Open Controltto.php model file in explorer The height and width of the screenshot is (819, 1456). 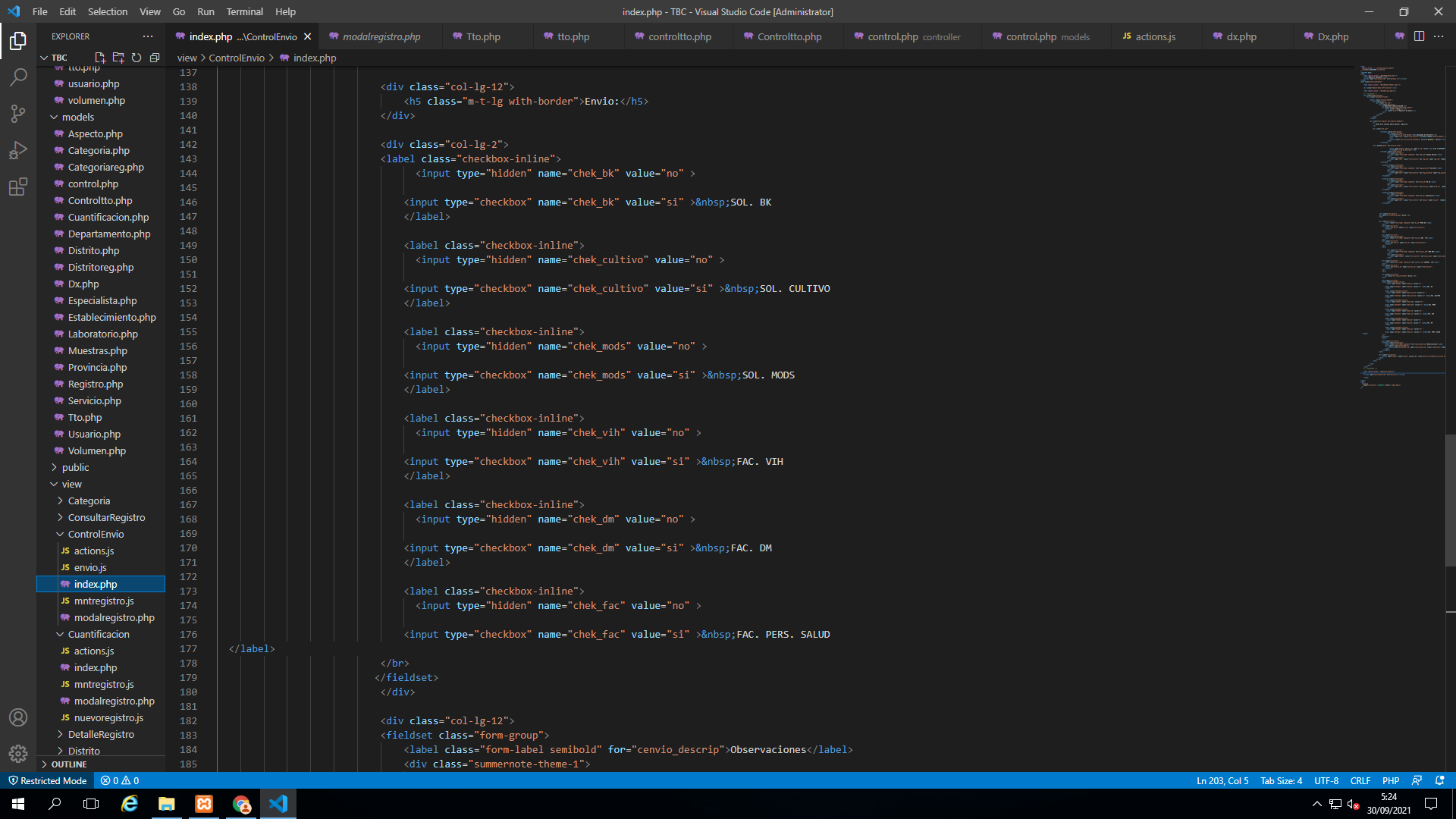pyautogui.click(x=100, y=200)
